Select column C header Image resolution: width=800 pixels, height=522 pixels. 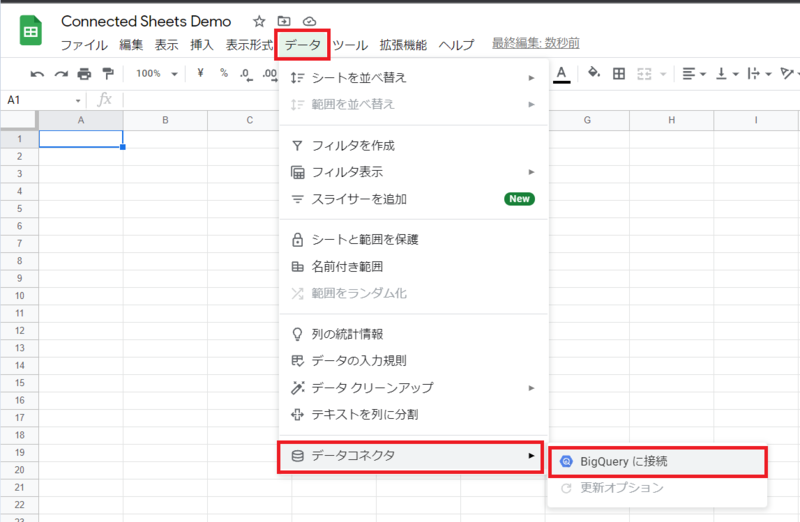coord(249,120)
